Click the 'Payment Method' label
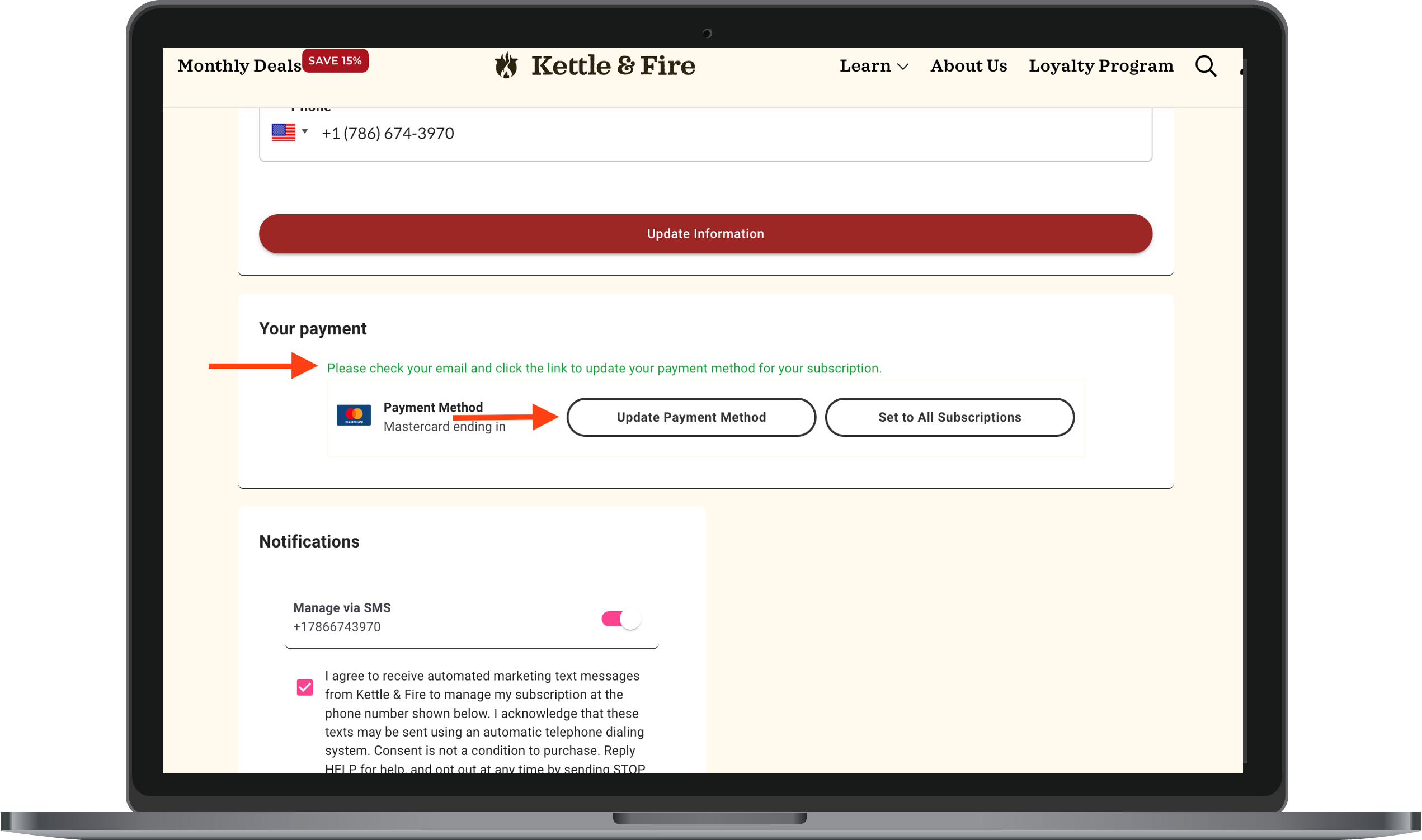This screenshot has width=1422, height=840. 433,408
